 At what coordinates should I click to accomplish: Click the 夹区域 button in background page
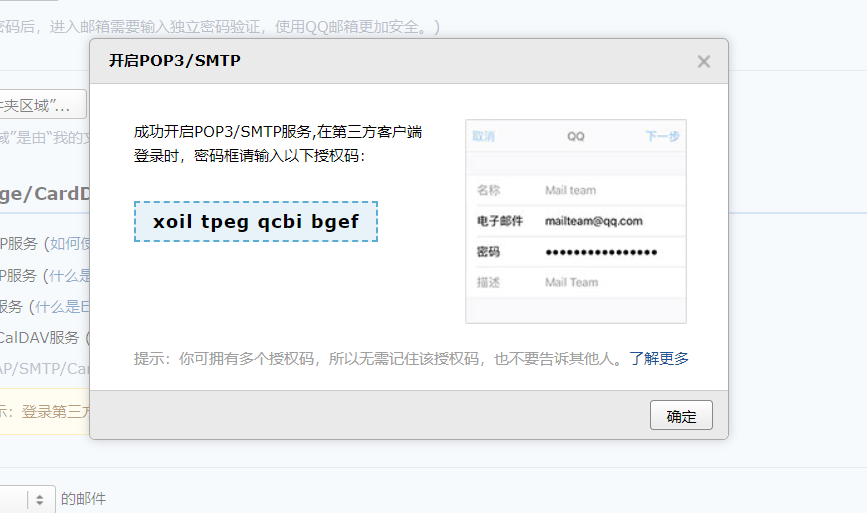click(x=43, y=104)
